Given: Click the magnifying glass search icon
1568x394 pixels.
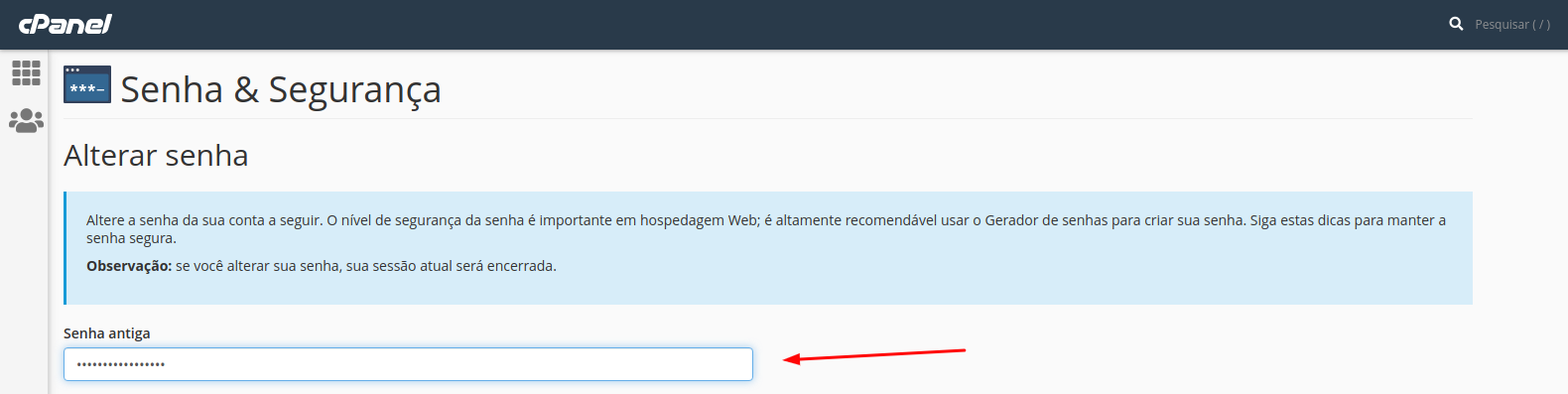Looking at the screenshot, I should coord(1456,24).
